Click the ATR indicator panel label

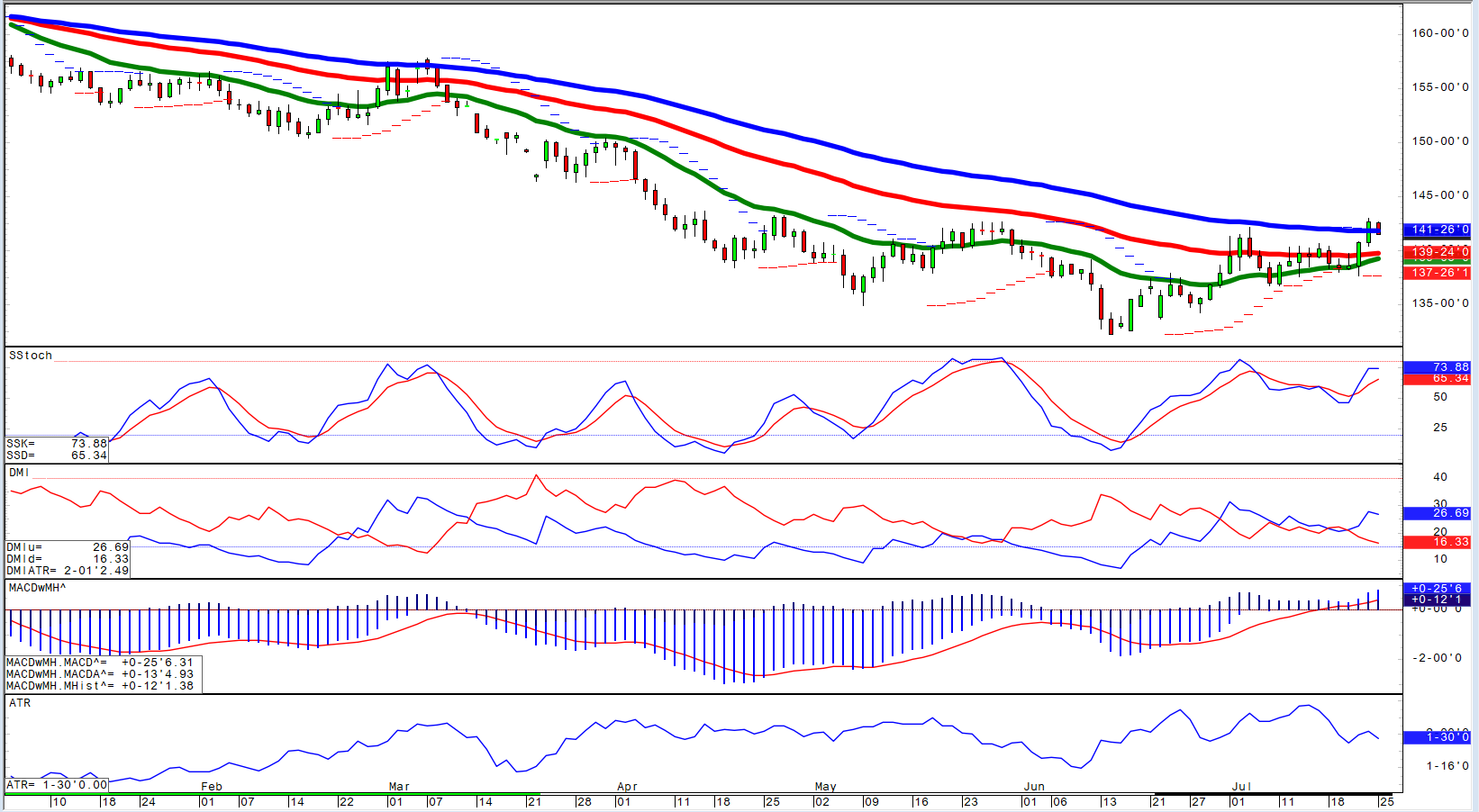click(x=20, y=703)
